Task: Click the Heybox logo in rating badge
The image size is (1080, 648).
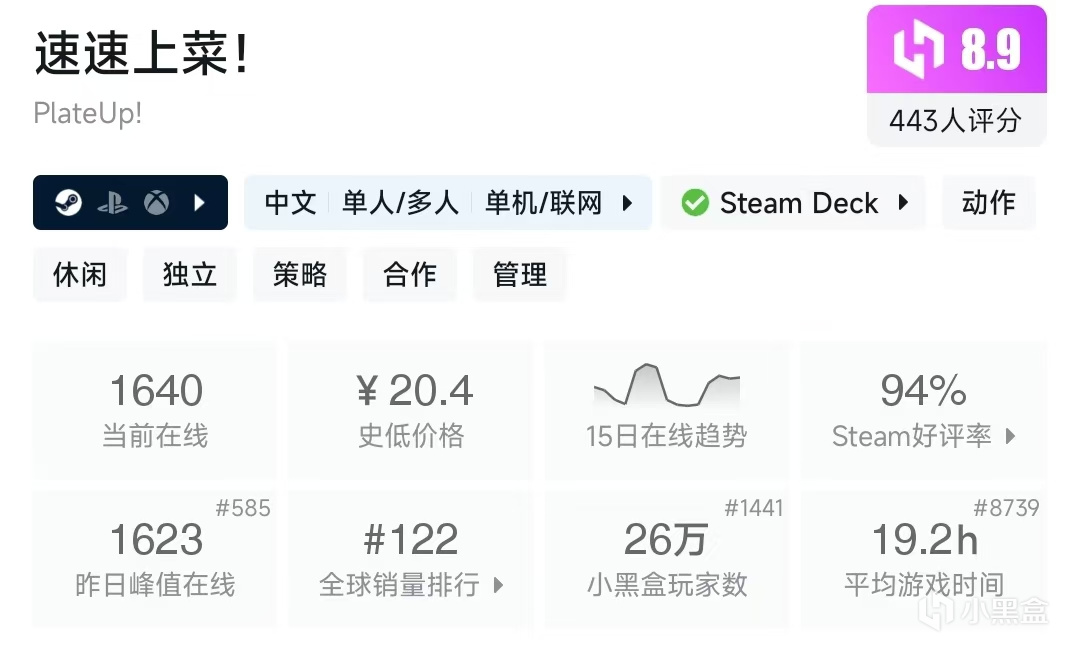Action: click(x=918, y=50)
